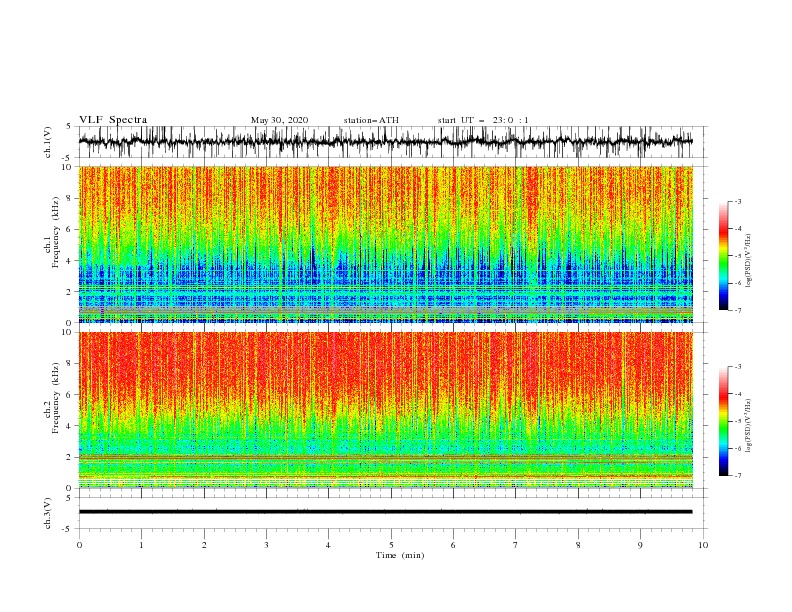Click the '-3' label on ch.1 colorbar

coord(737,201)
